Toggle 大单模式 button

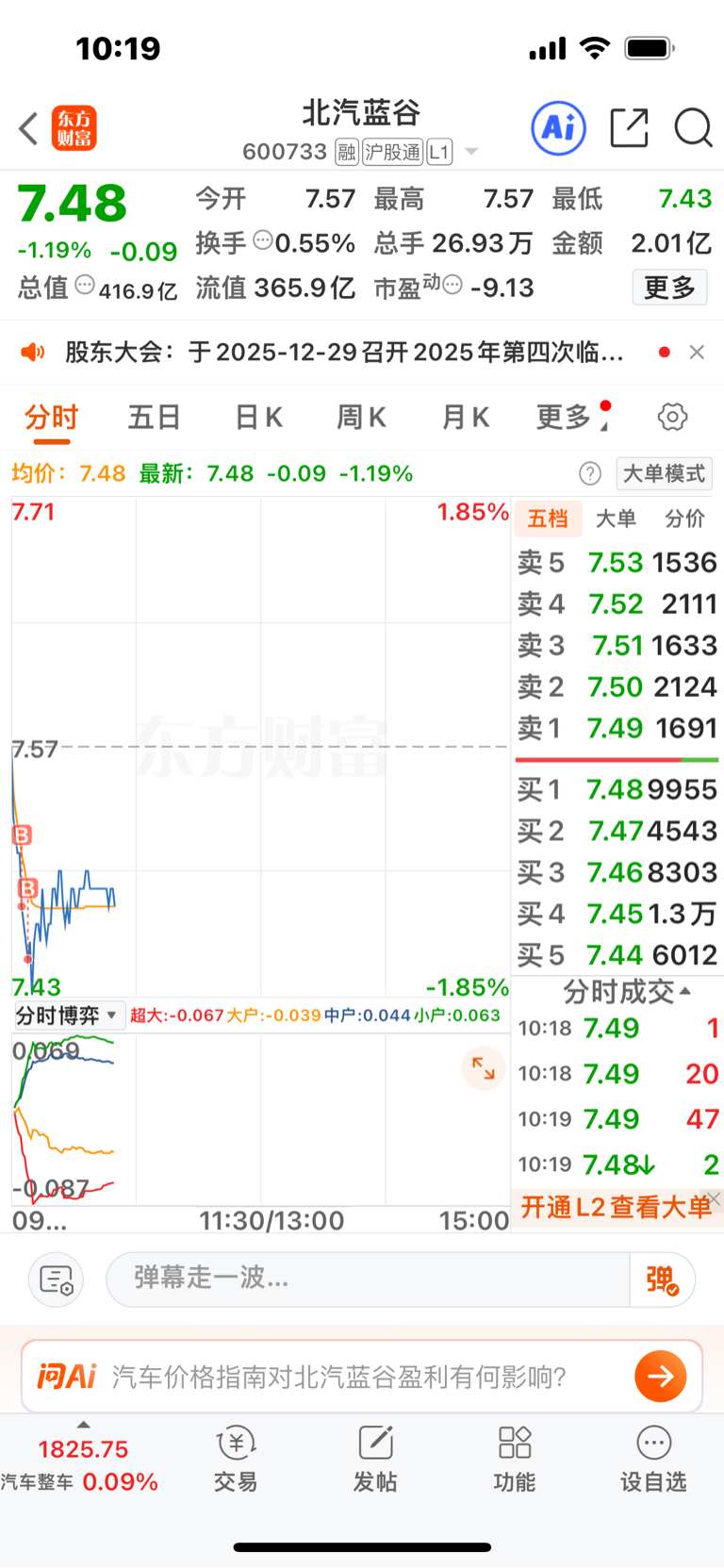point(665,473)
